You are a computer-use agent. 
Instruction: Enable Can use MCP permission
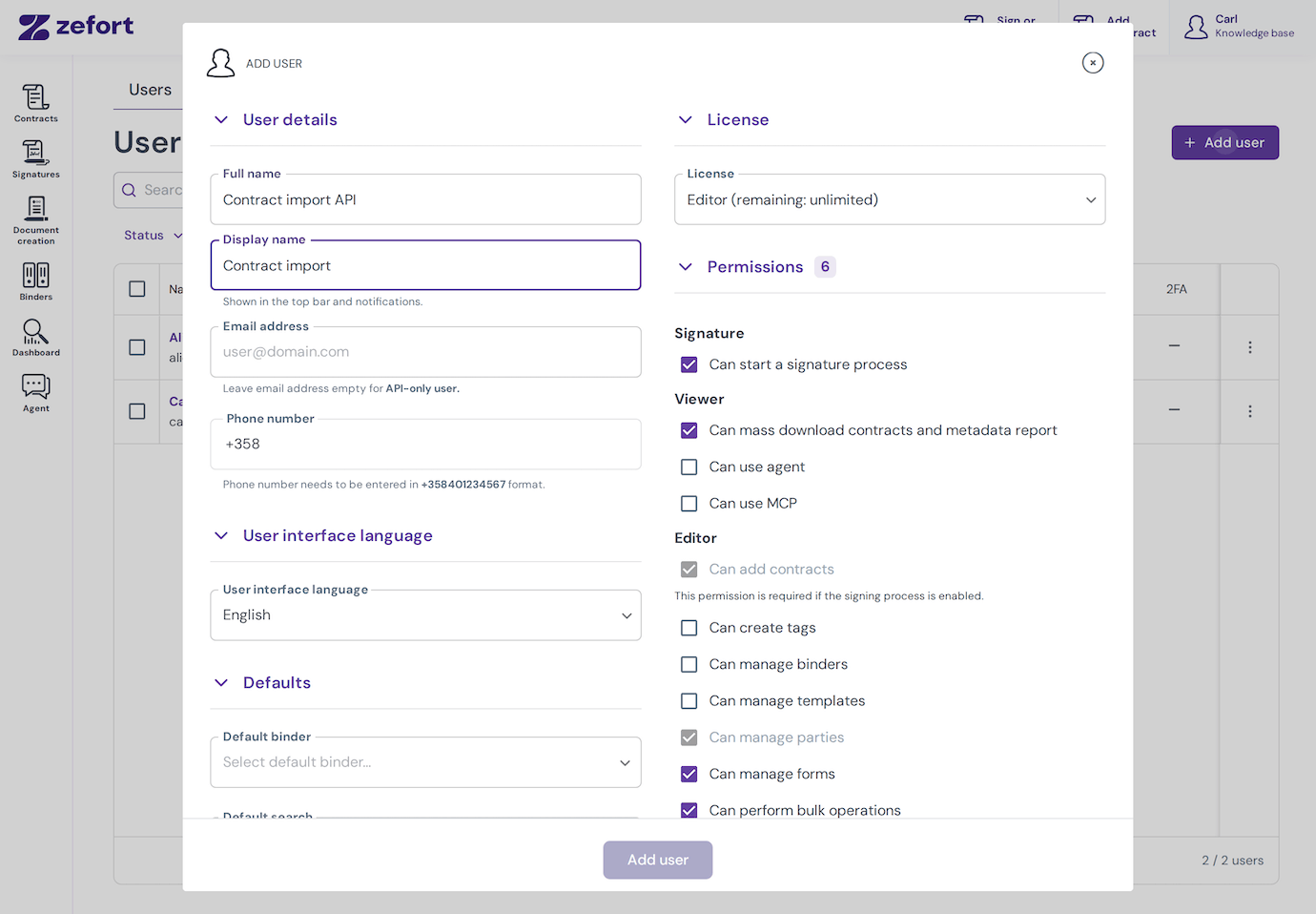click(x=689, y=503)
